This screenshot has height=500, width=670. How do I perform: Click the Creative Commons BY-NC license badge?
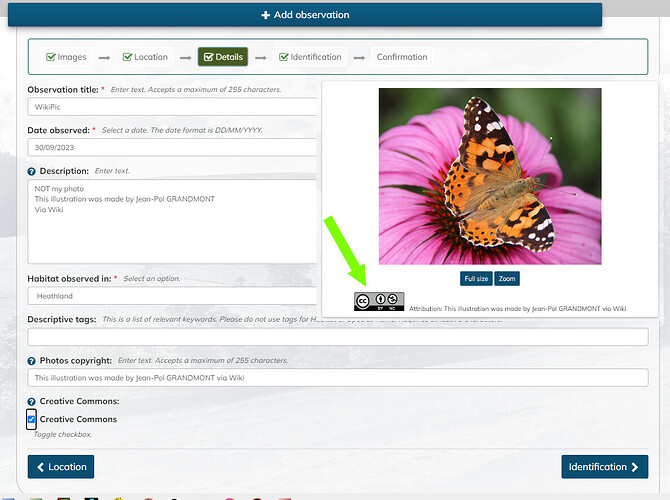click(x=379, y=301)
